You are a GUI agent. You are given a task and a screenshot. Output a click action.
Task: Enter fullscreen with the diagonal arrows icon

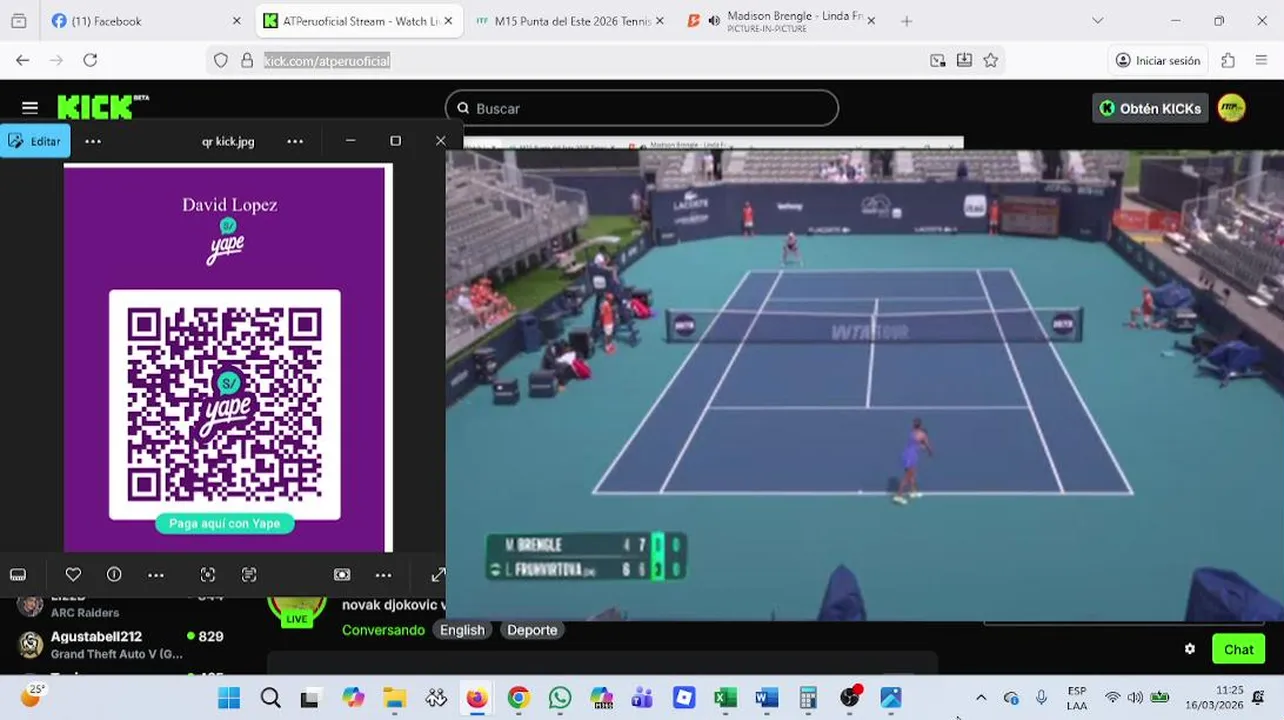[438, 574]
